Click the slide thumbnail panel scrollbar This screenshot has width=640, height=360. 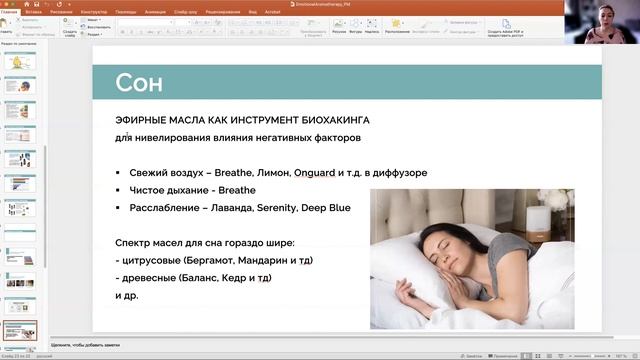click(45, 207)
